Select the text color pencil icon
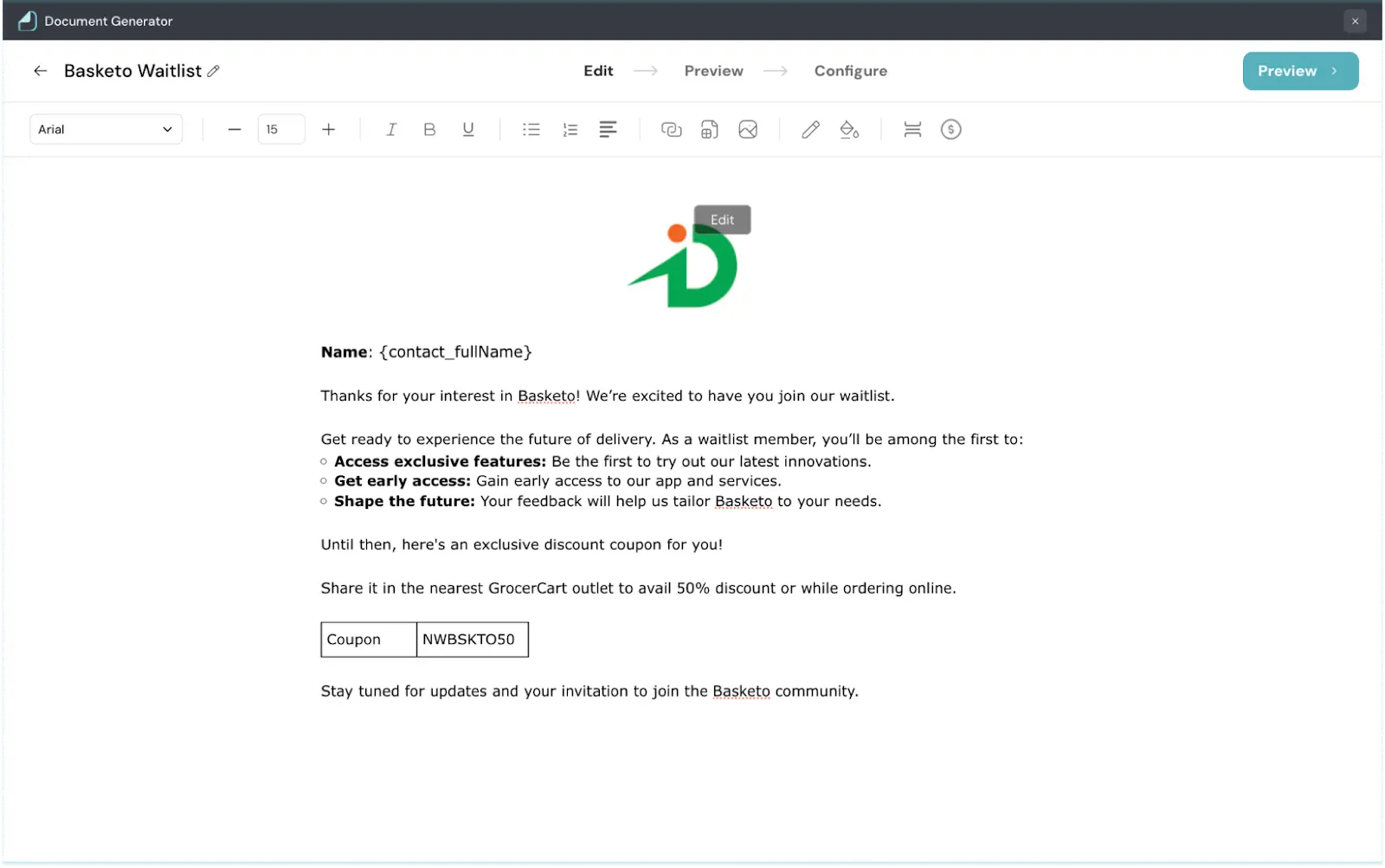 click(x=810, y=130)
